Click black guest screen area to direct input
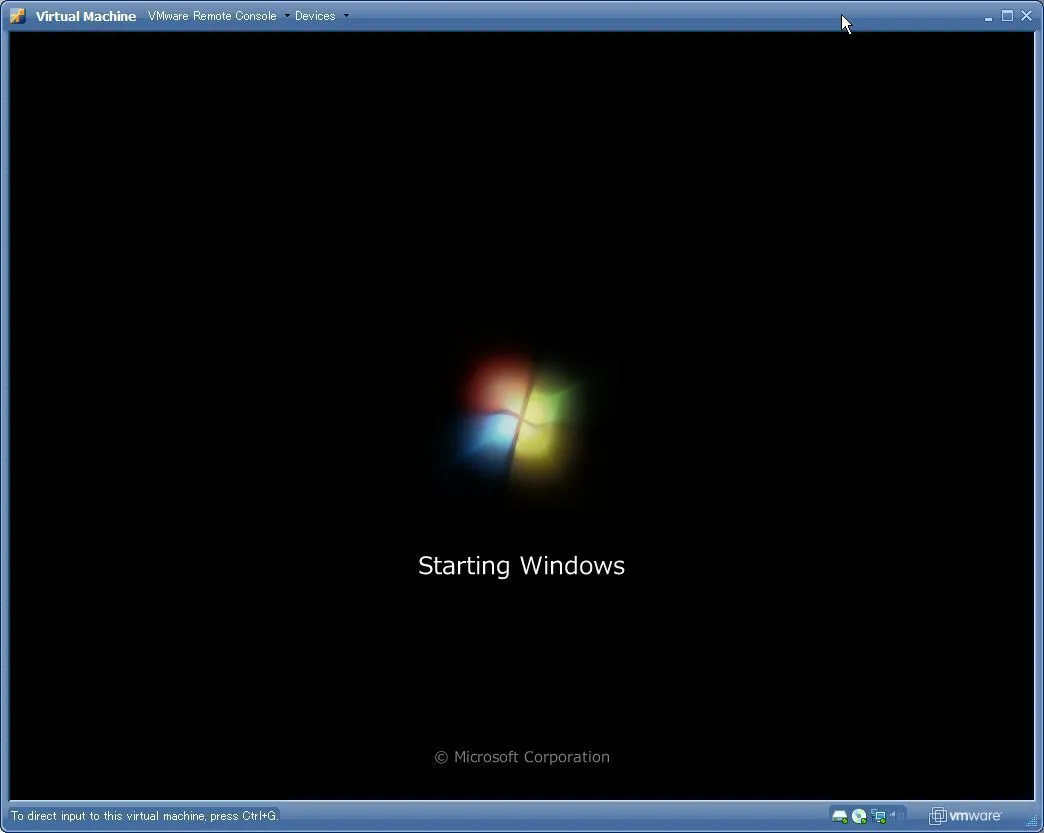1044x833 pixels. click(250, 250)
